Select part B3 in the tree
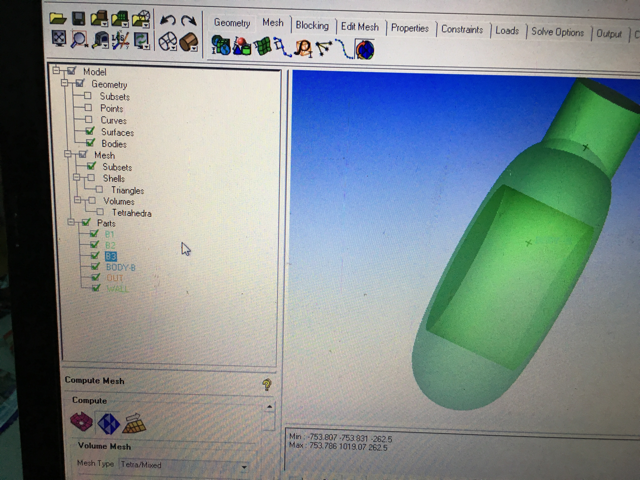This screenshot has height=481, width=640. pyautogui.click(x=111, y=256)
